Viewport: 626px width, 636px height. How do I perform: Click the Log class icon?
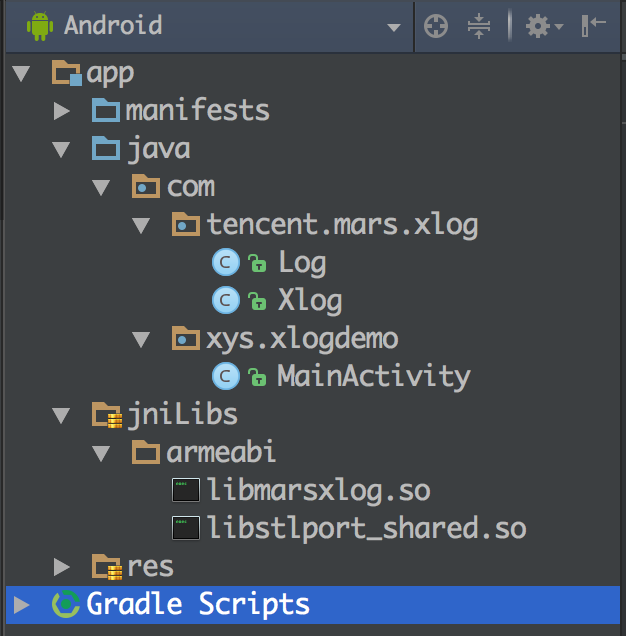(226, 262)
